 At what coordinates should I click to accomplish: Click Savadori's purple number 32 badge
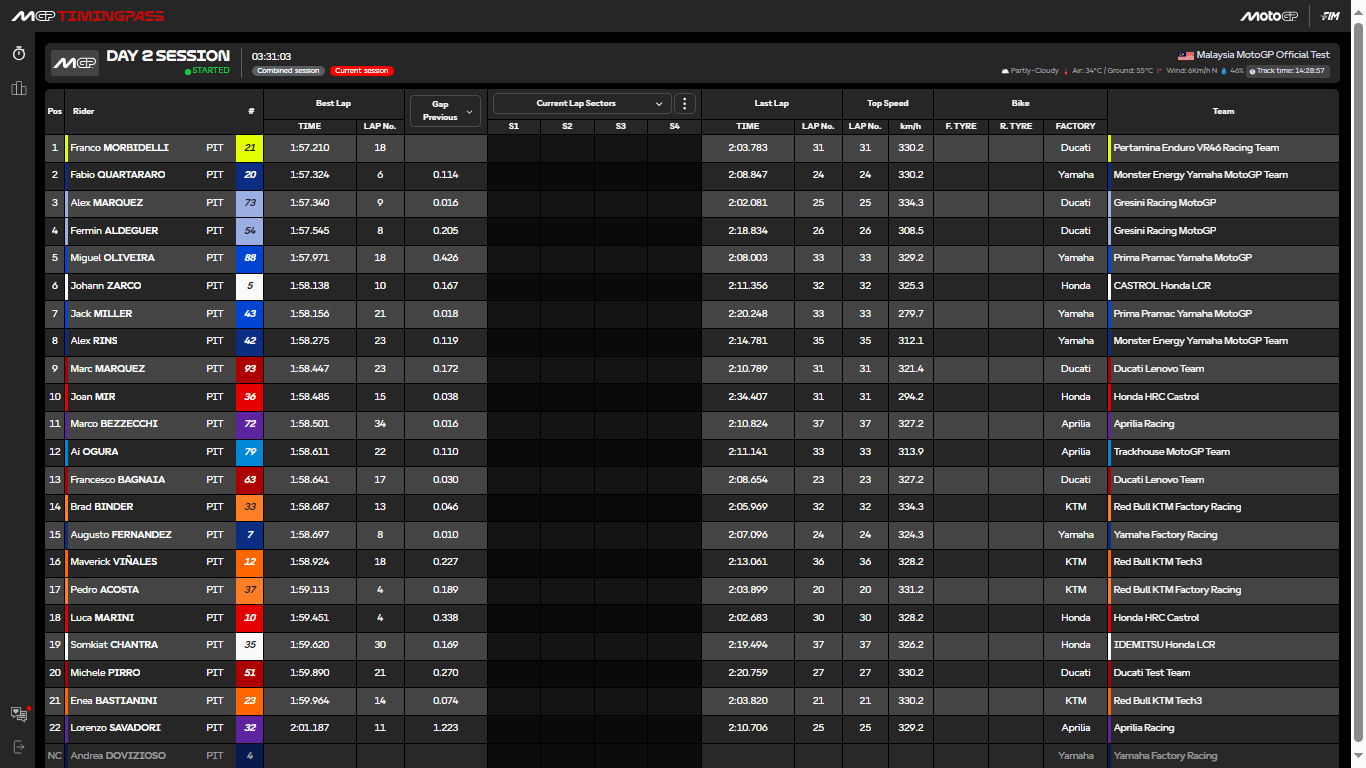coord(249,728)
